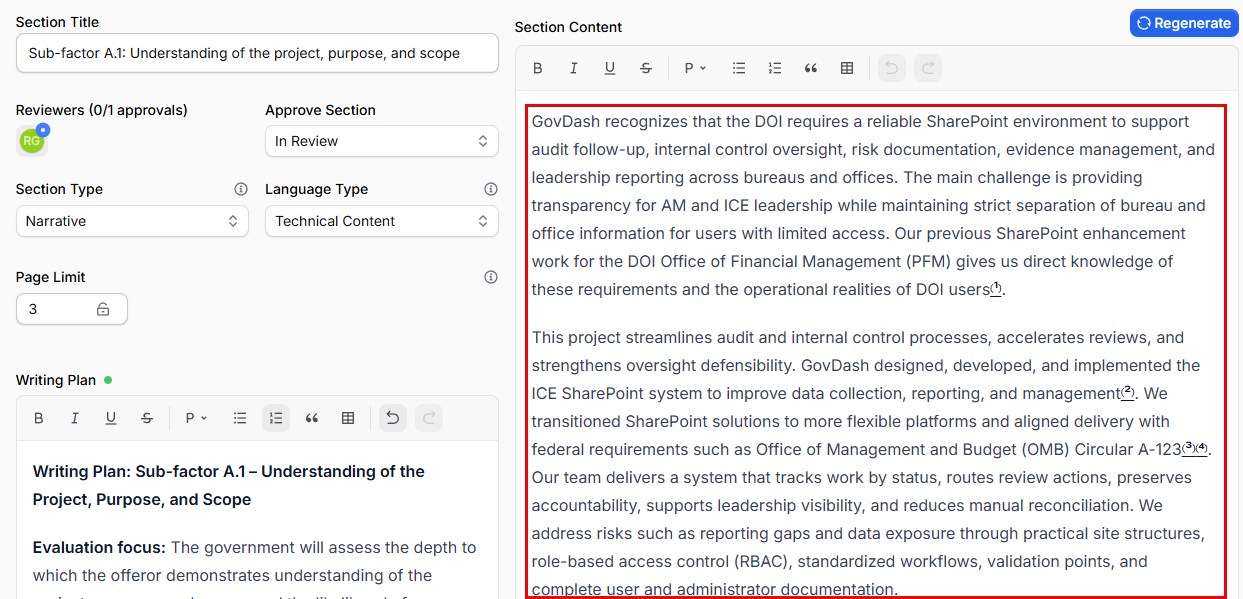Insert bullet list in Section Content toolbar
The width and height of the screenshot is (1243, 599).
[739, 68]
